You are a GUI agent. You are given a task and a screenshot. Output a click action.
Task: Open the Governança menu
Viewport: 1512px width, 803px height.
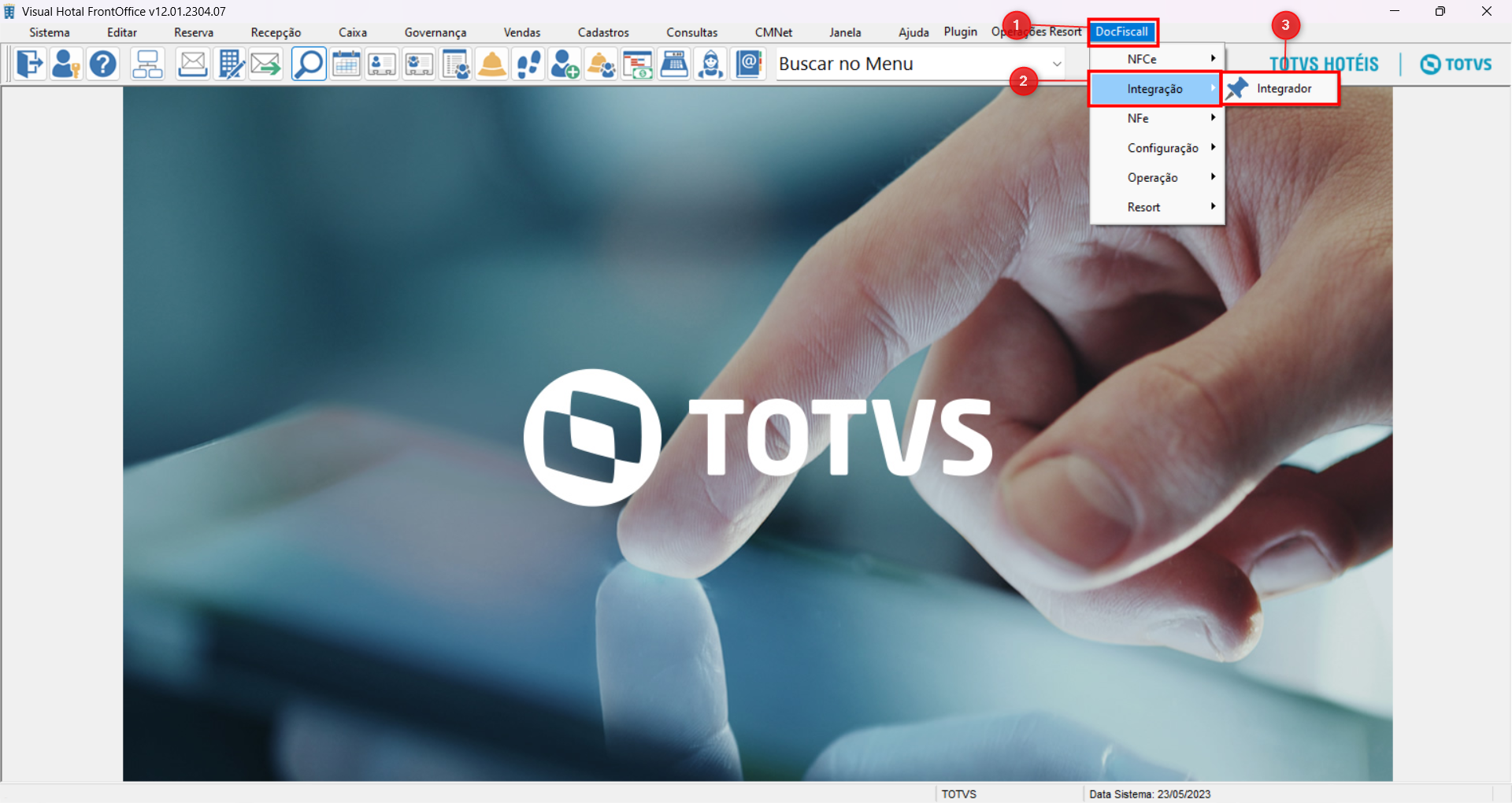click(x=435, y=32)
